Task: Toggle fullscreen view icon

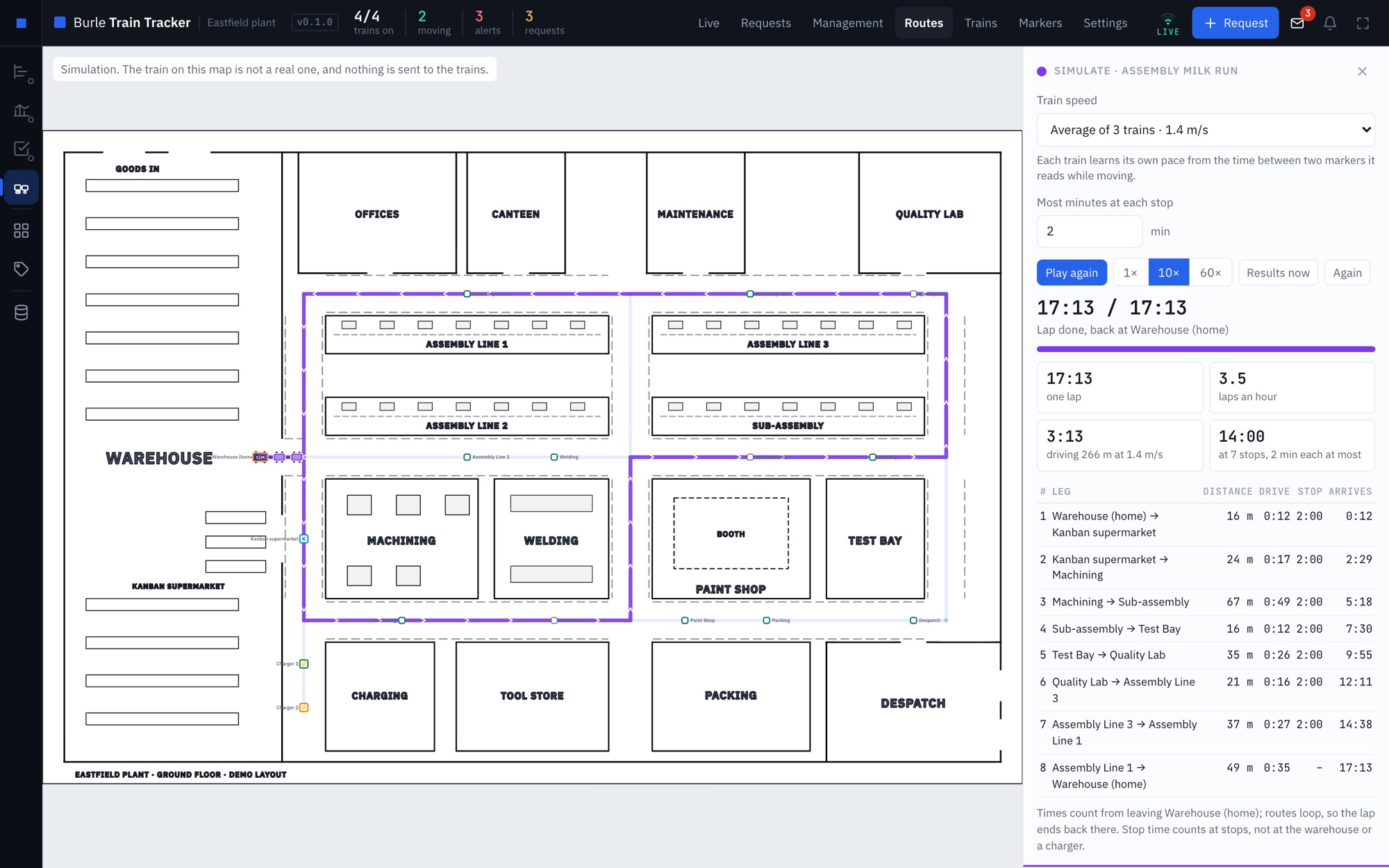Action: 1363,23
